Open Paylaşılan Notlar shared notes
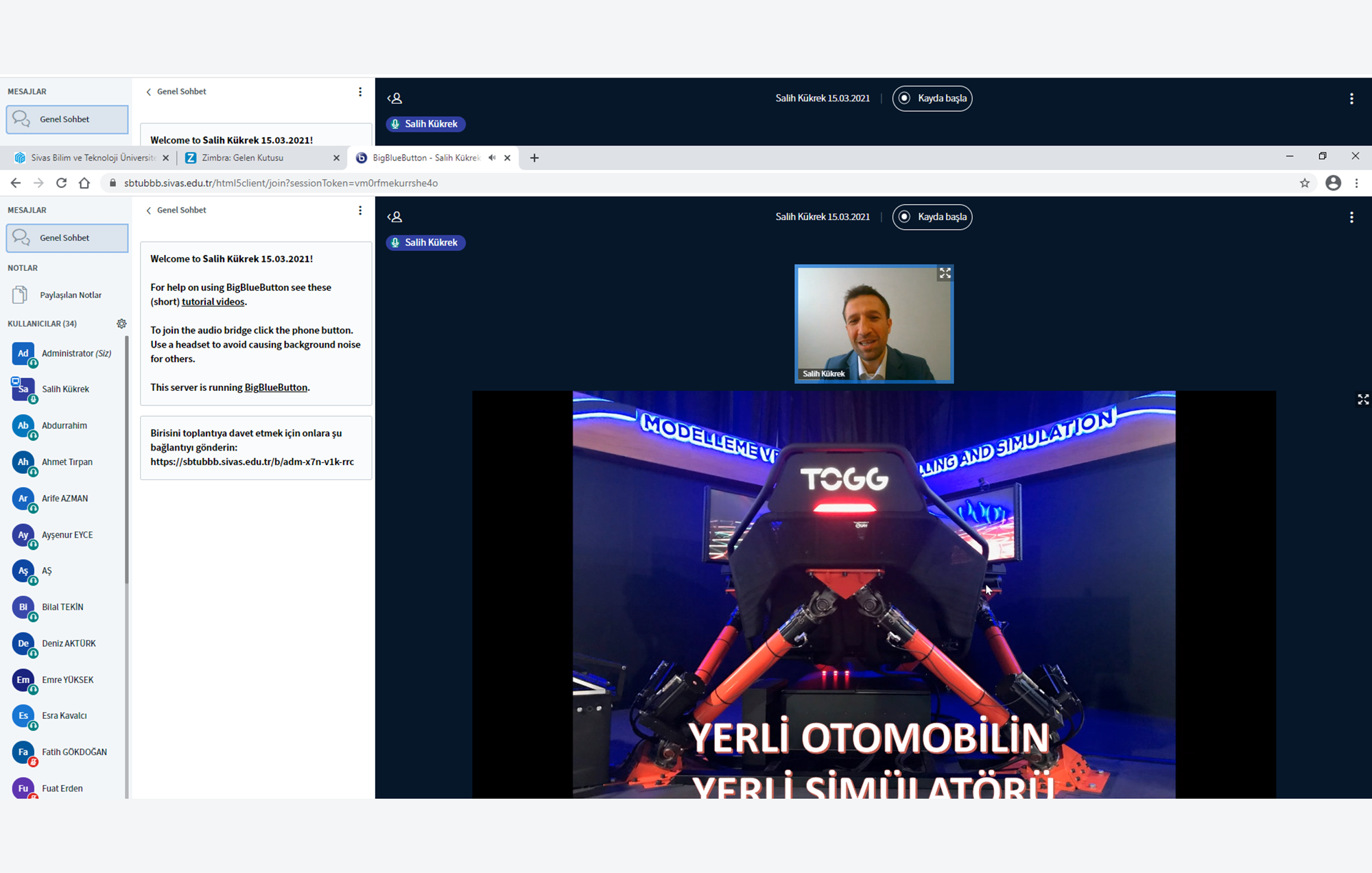The image size is (1372, 873). [67, 295]
